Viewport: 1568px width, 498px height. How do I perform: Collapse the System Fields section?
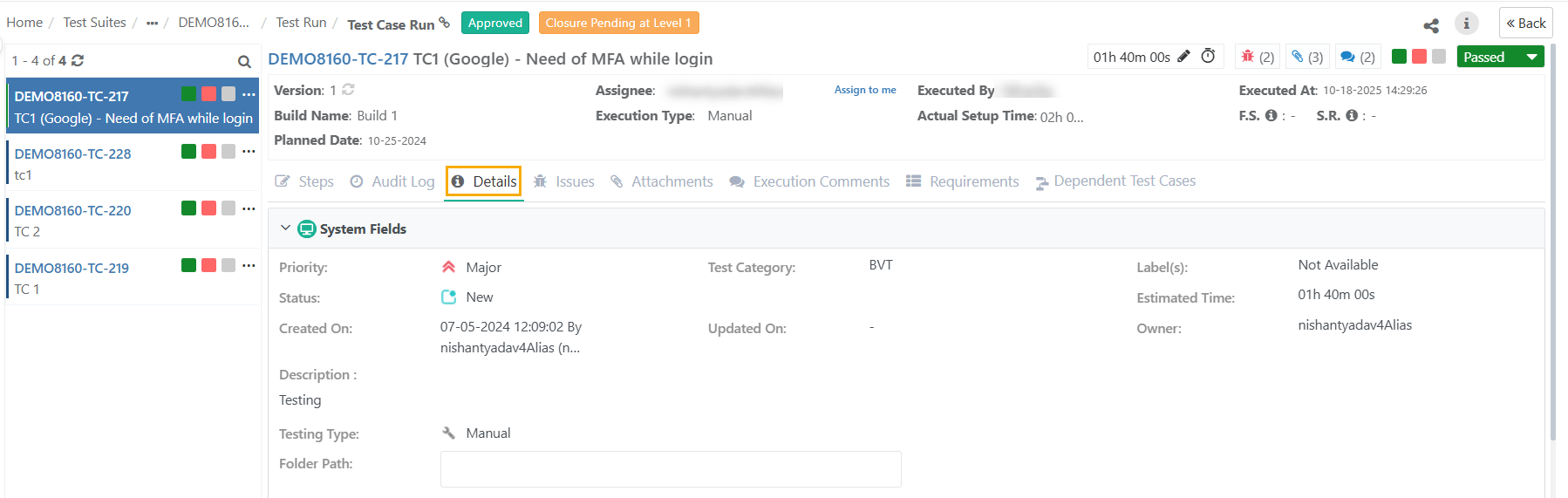(285, 229)
